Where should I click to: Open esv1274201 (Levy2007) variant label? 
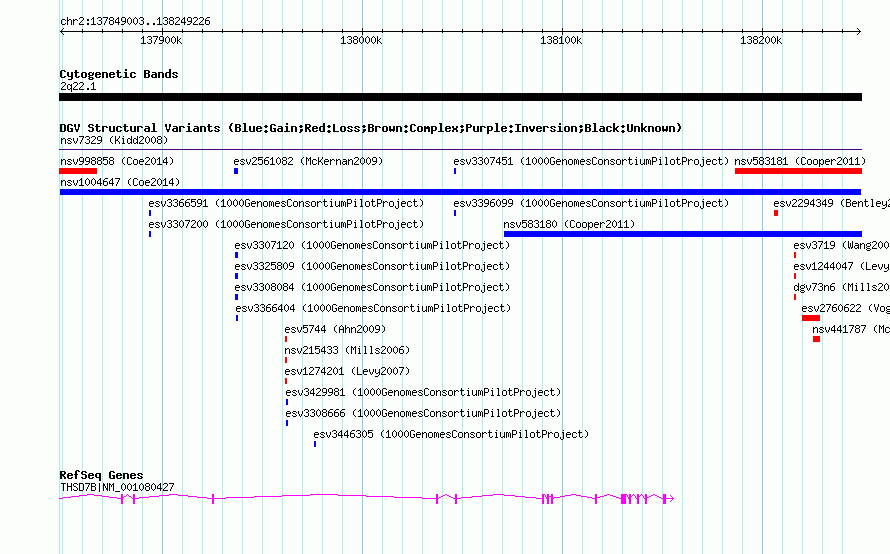(347, 371)
